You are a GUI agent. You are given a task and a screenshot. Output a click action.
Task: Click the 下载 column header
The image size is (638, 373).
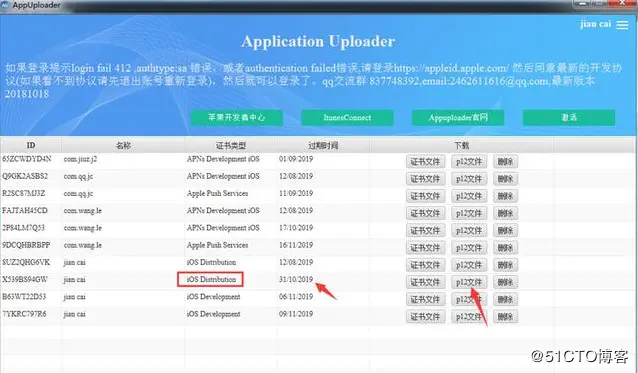pos(461,145)
